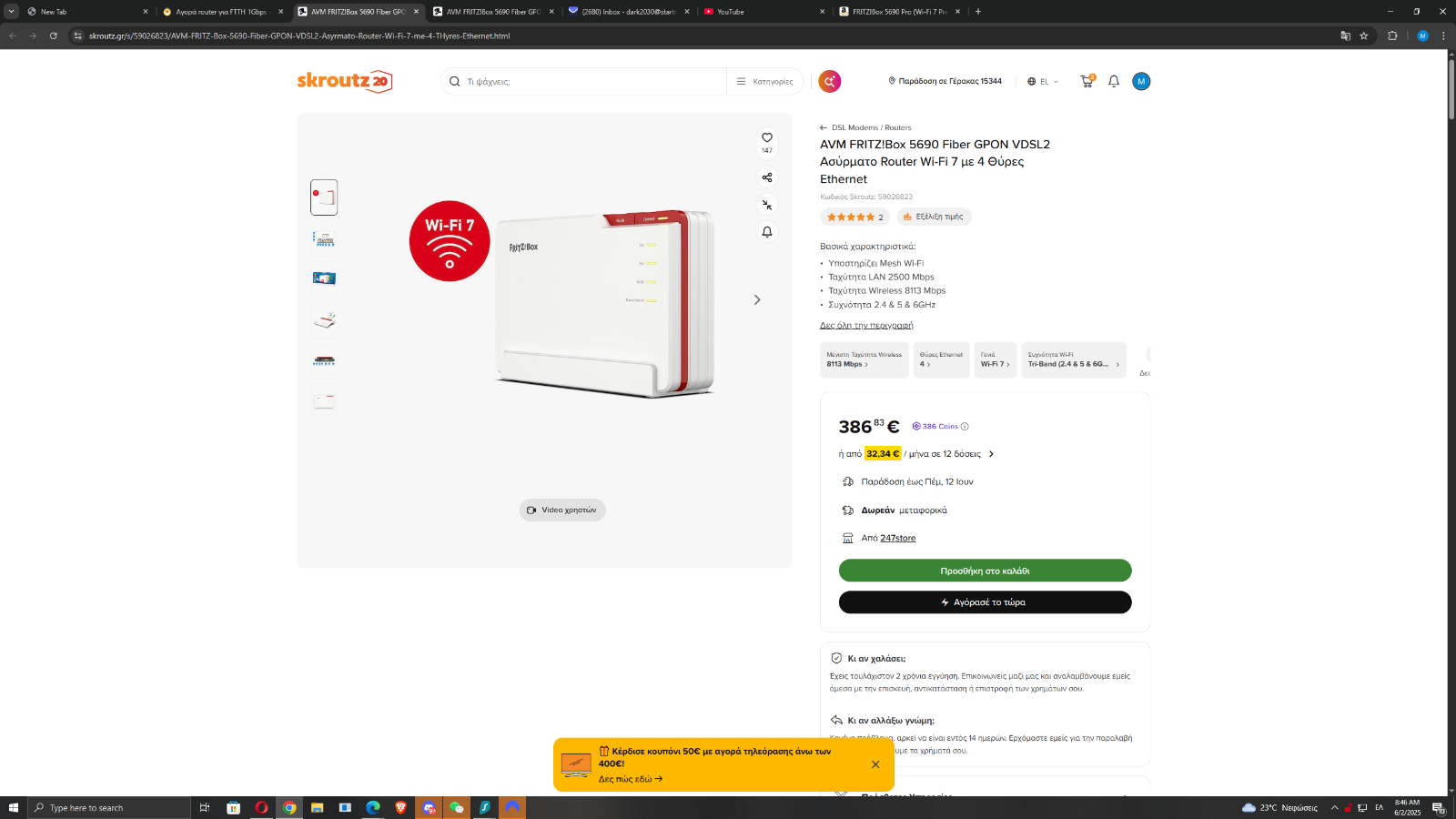Select the second product thumbnail image
Image resolution: width=1456 pixels, height=819 pixels.
(324, 238)
